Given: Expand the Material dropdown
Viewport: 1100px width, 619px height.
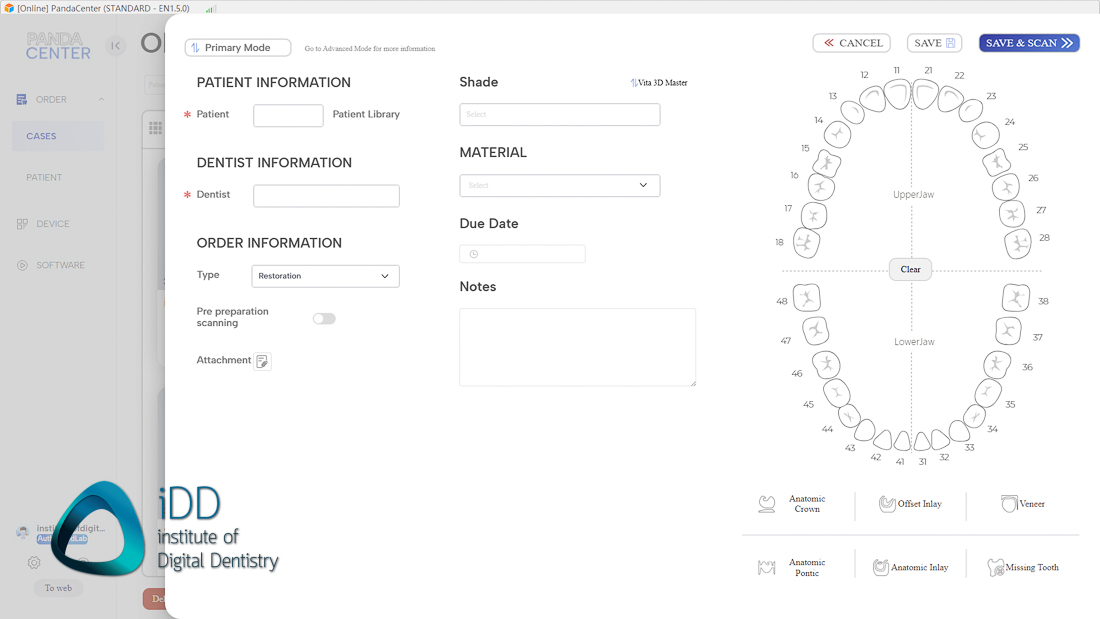Looking at the screenshot, I should (559, 185).
